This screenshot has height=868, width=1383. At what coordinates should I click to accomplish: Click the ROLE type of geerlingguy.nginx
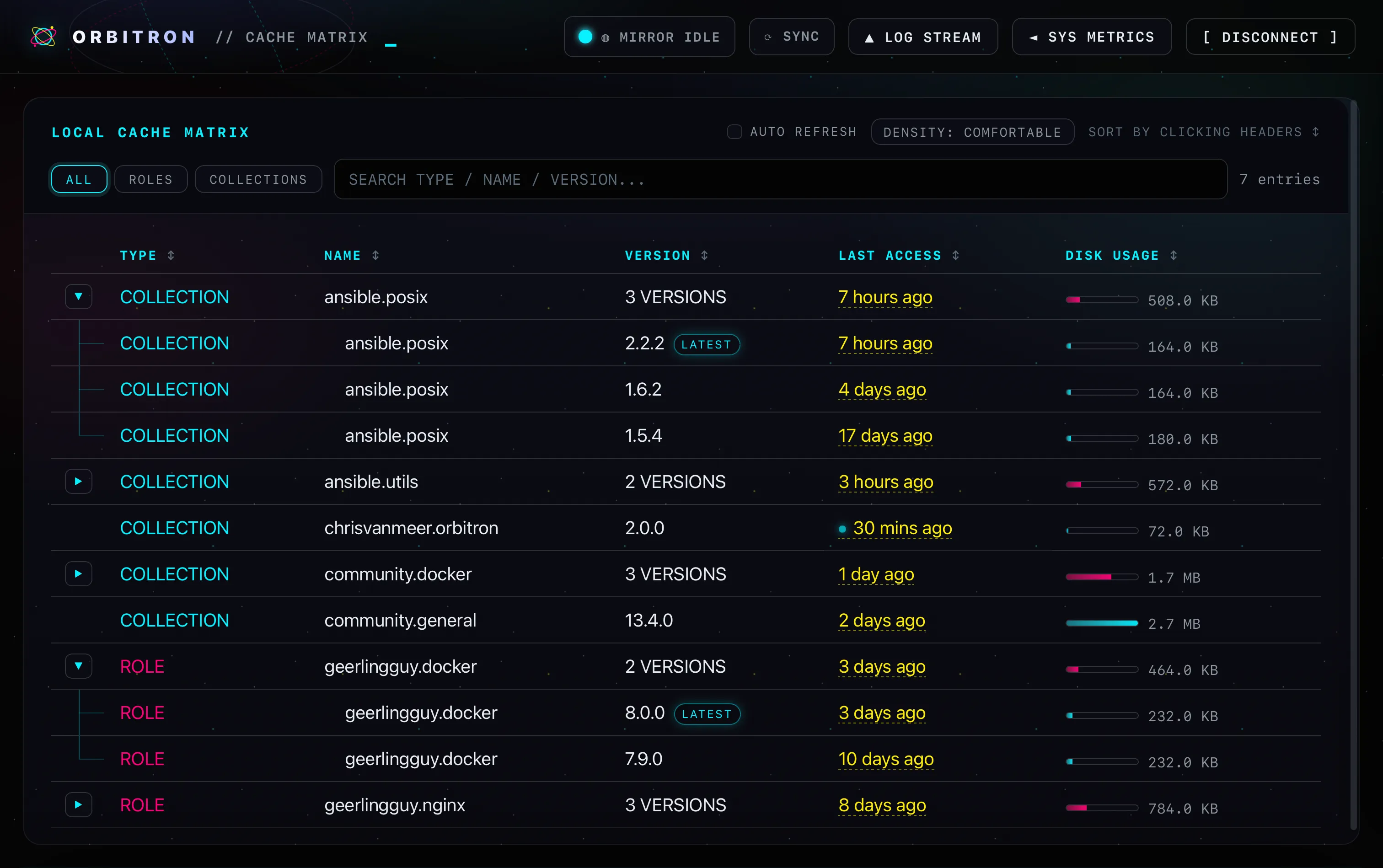click(x=142, y=805)
